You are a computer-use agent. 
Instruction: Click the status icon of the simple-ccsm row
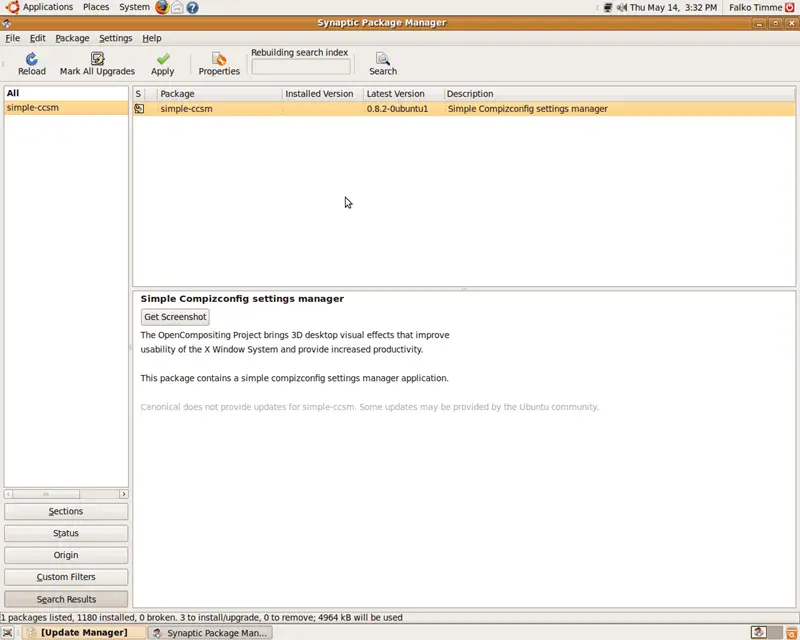pos(139,109)
